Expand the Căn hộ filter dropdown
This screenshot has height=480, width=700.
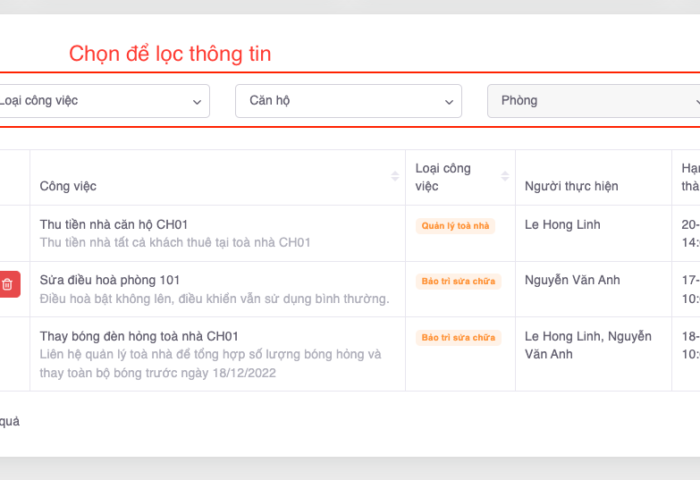coord(347,101)
